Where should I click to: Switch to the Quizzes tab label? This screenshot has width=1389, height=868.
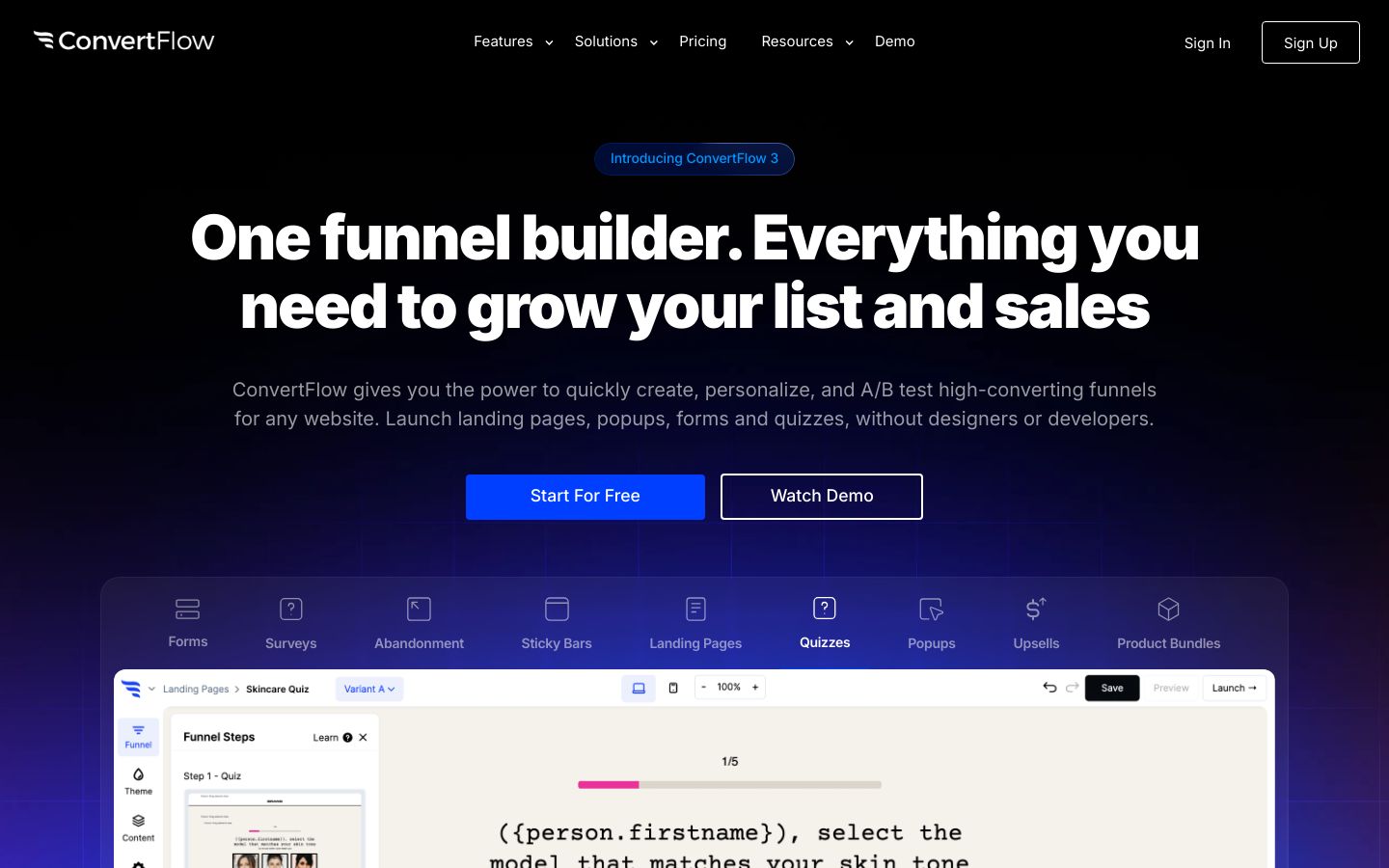tap(825, 642)
